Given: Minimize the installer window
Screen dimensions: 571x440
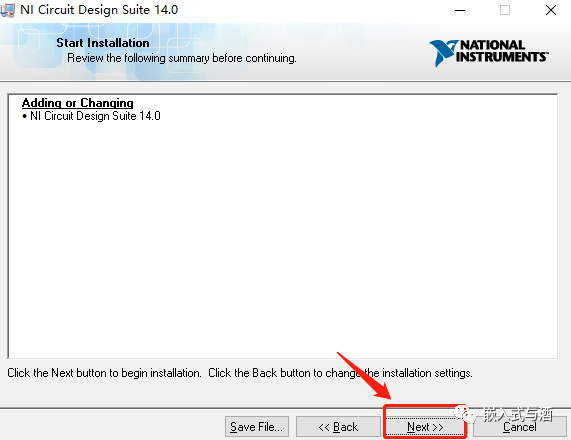Looking at the screenshot, I should [x=460, y=10].
